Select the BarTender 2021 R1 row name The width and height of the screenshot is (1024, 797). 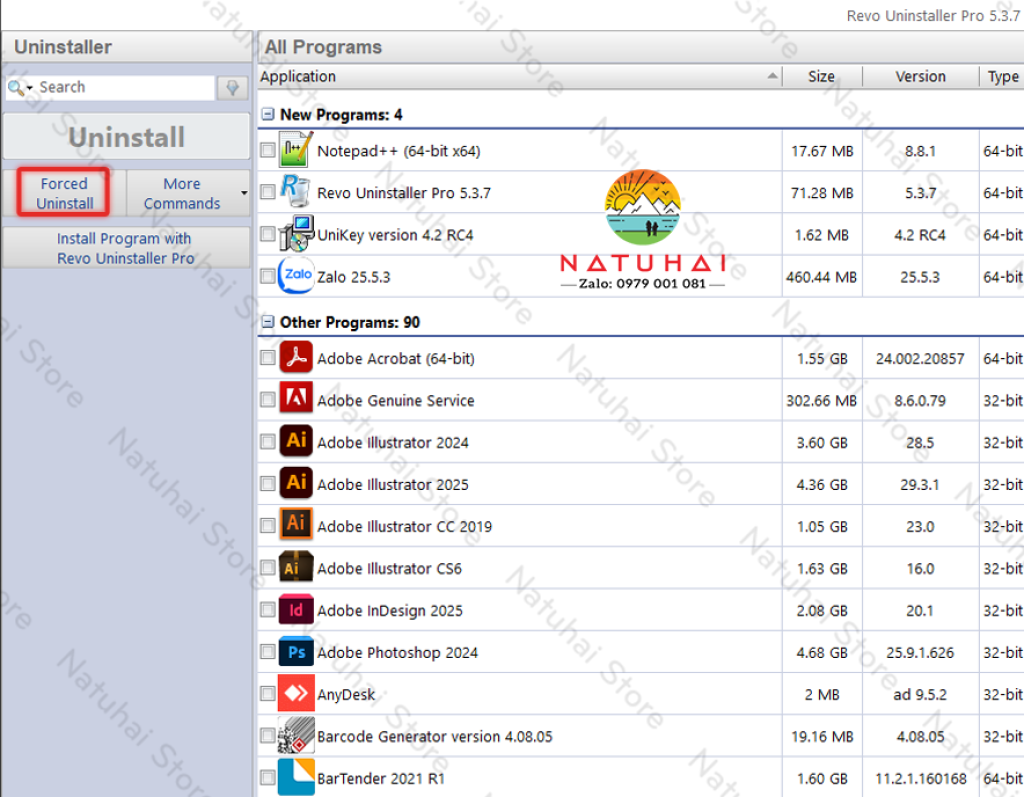[381, 779]
